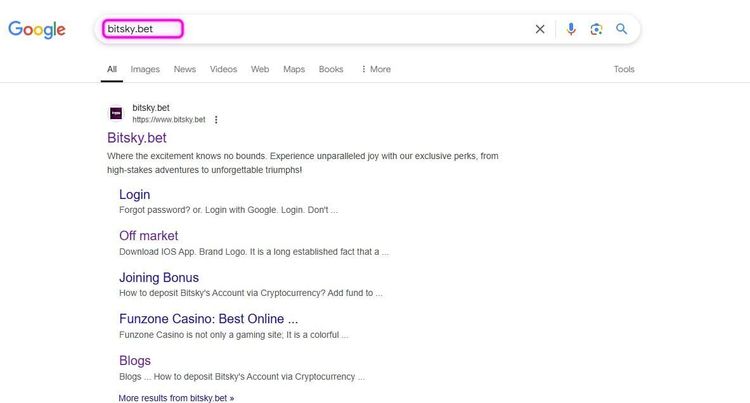Viewport: 750px width, 403px height.
Task: Switch to the Maps tab
Action: click(x=294, y=69)
